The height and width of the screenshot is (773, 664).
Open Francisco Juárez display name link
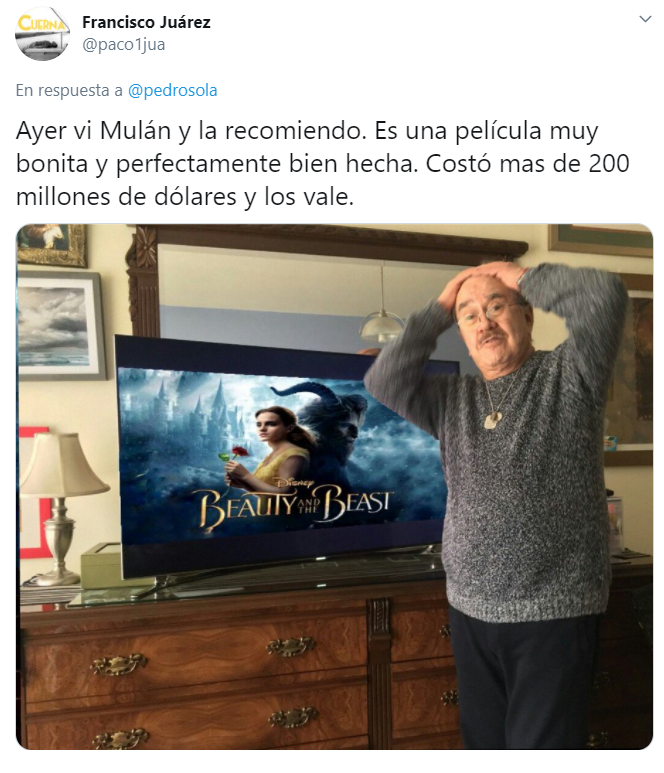pyautogui.click(x=146, y=22)
